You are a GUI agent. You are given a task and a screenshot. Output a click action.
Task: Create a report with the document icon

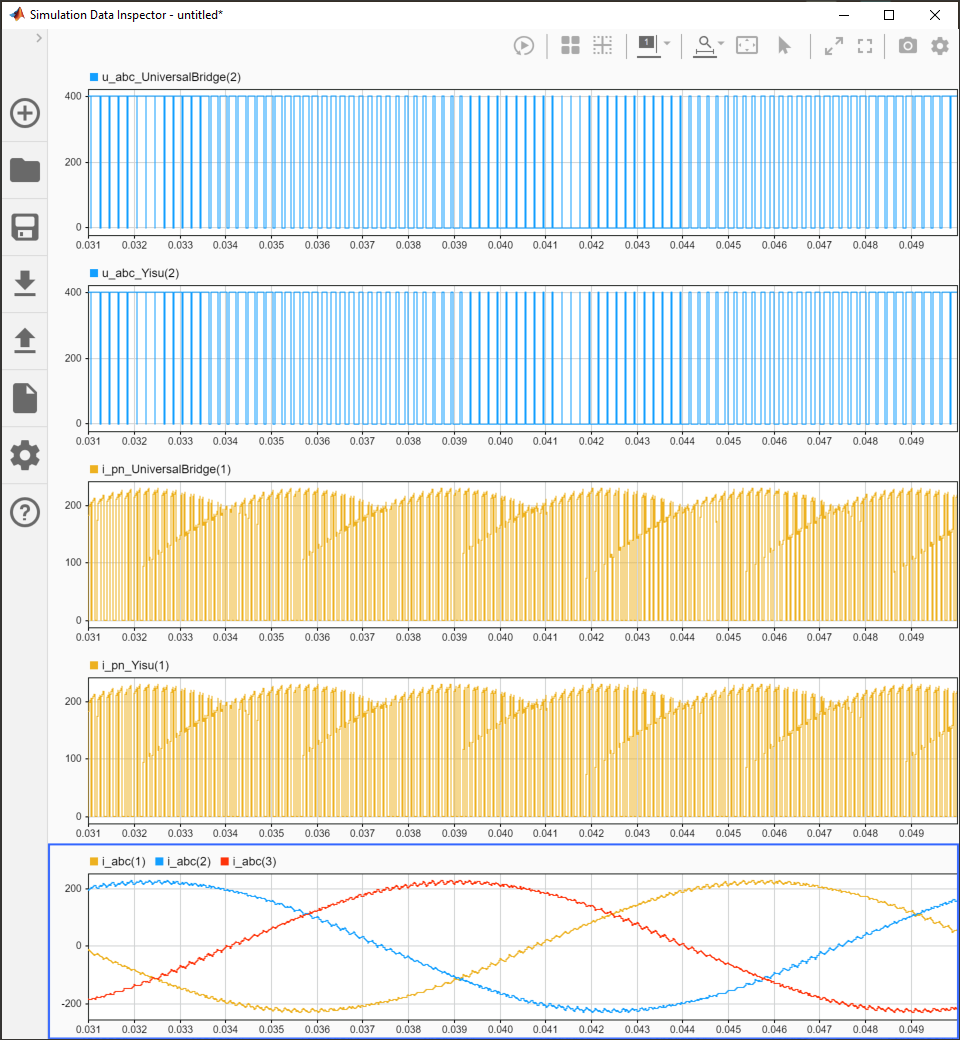pos(25,398)
